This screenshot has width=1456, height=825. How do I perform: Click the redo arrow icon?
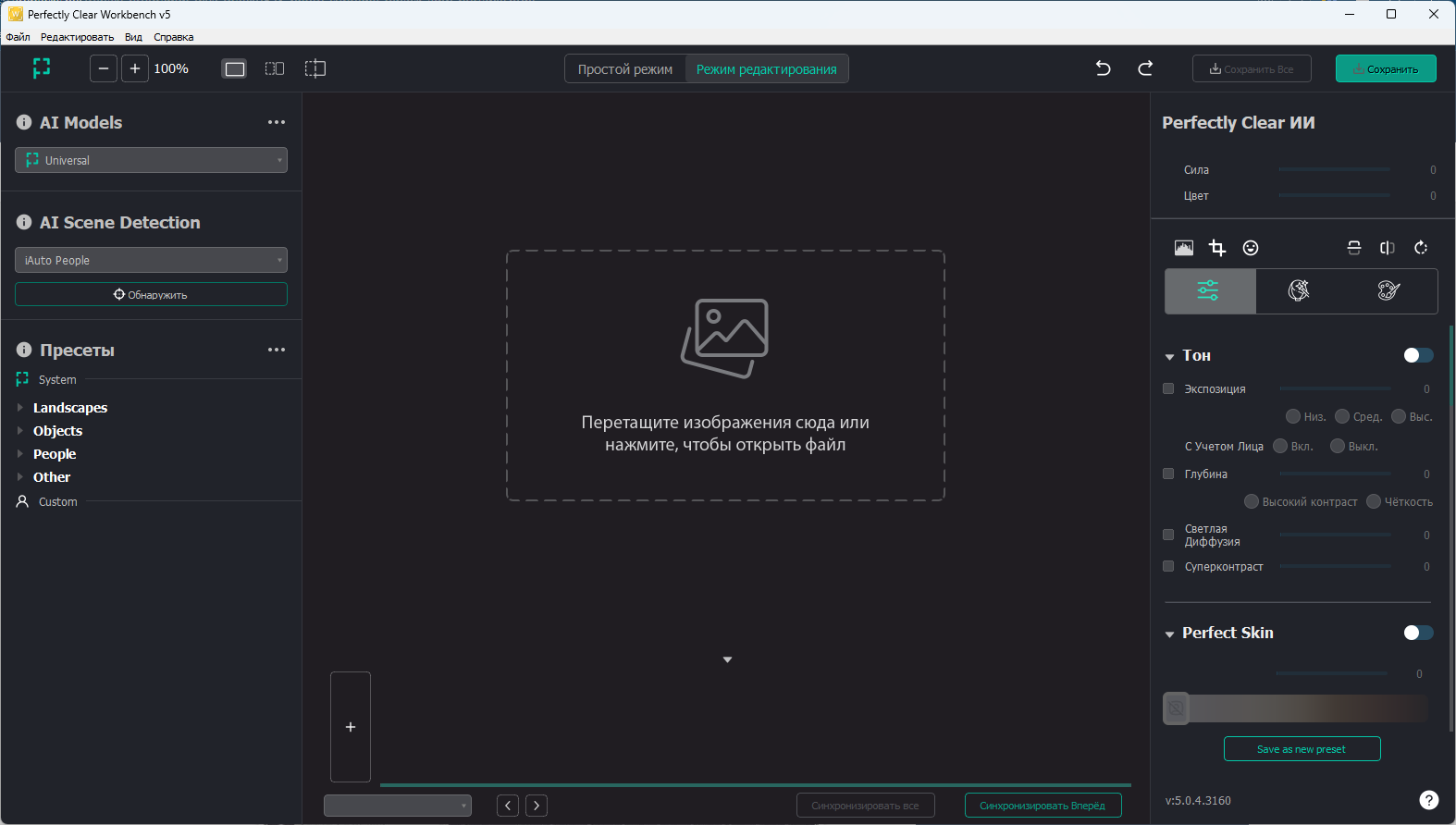click(x=1145, y=68)
